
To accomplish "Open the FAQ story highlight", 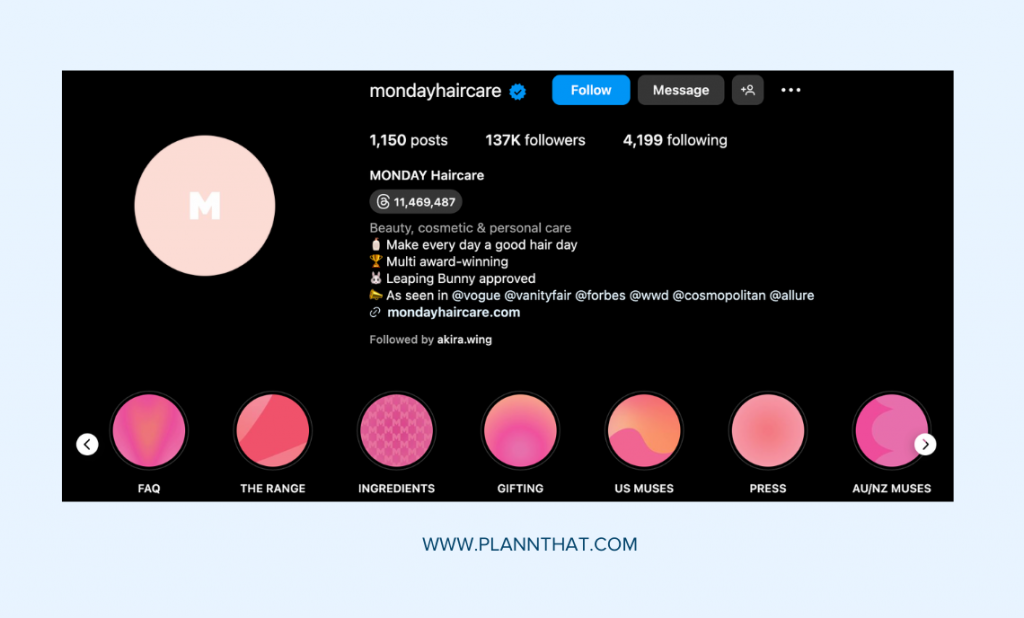I will pyautogui.click(x=148, y=430).
